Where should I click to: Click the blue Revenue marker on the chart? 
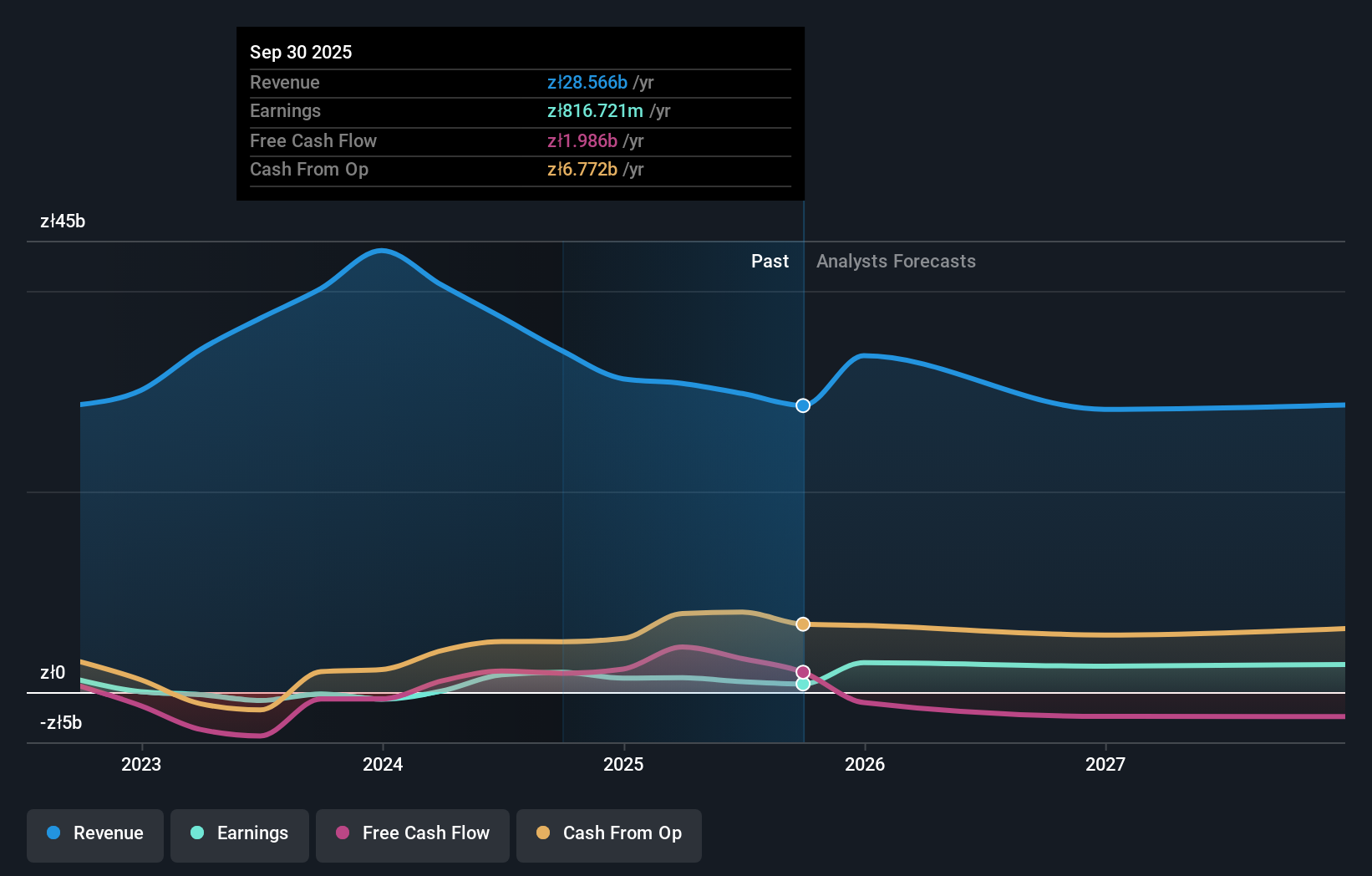click(x=802, y=405)
